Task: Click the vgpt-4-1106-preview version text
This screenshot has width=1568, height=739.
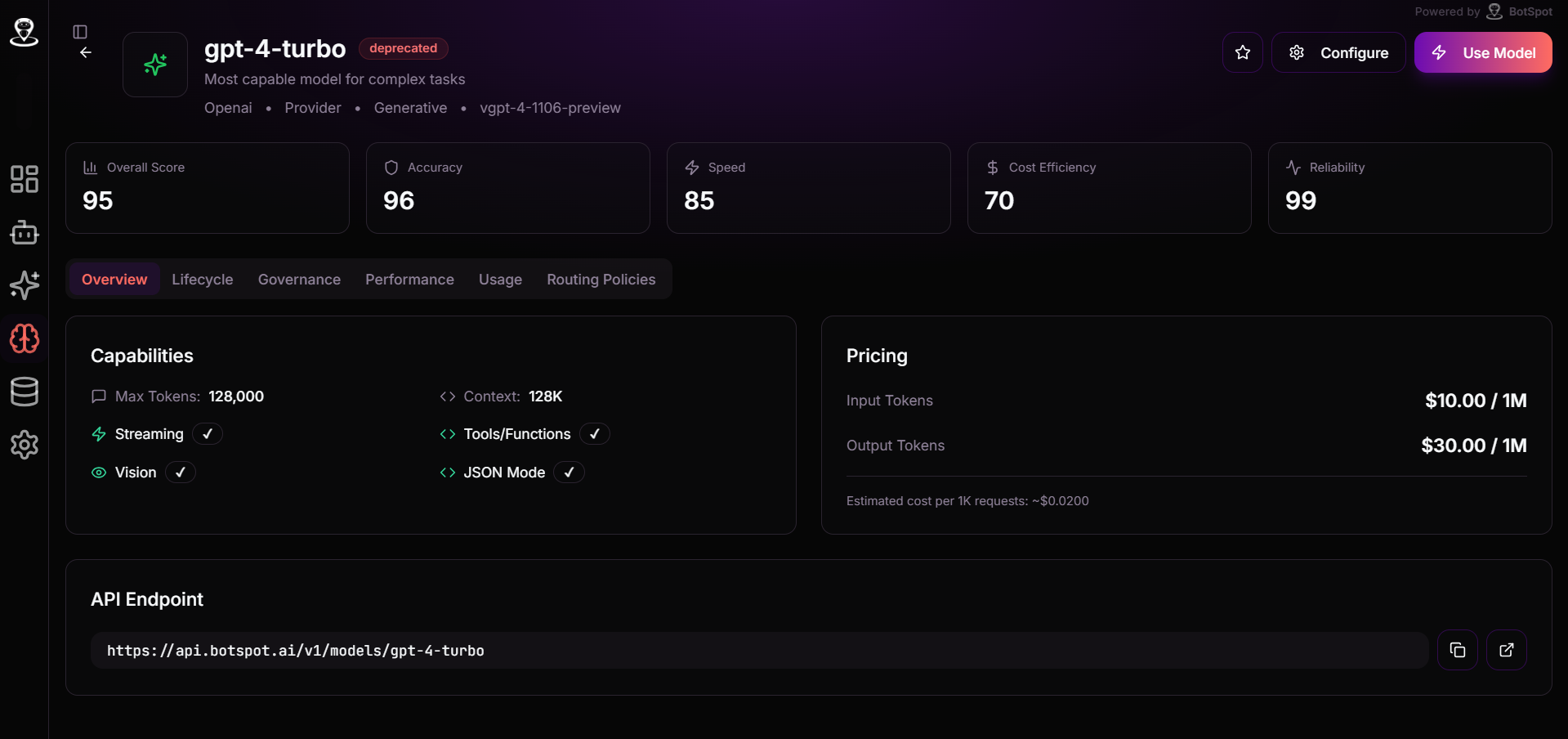Action: tap(550, 108)
